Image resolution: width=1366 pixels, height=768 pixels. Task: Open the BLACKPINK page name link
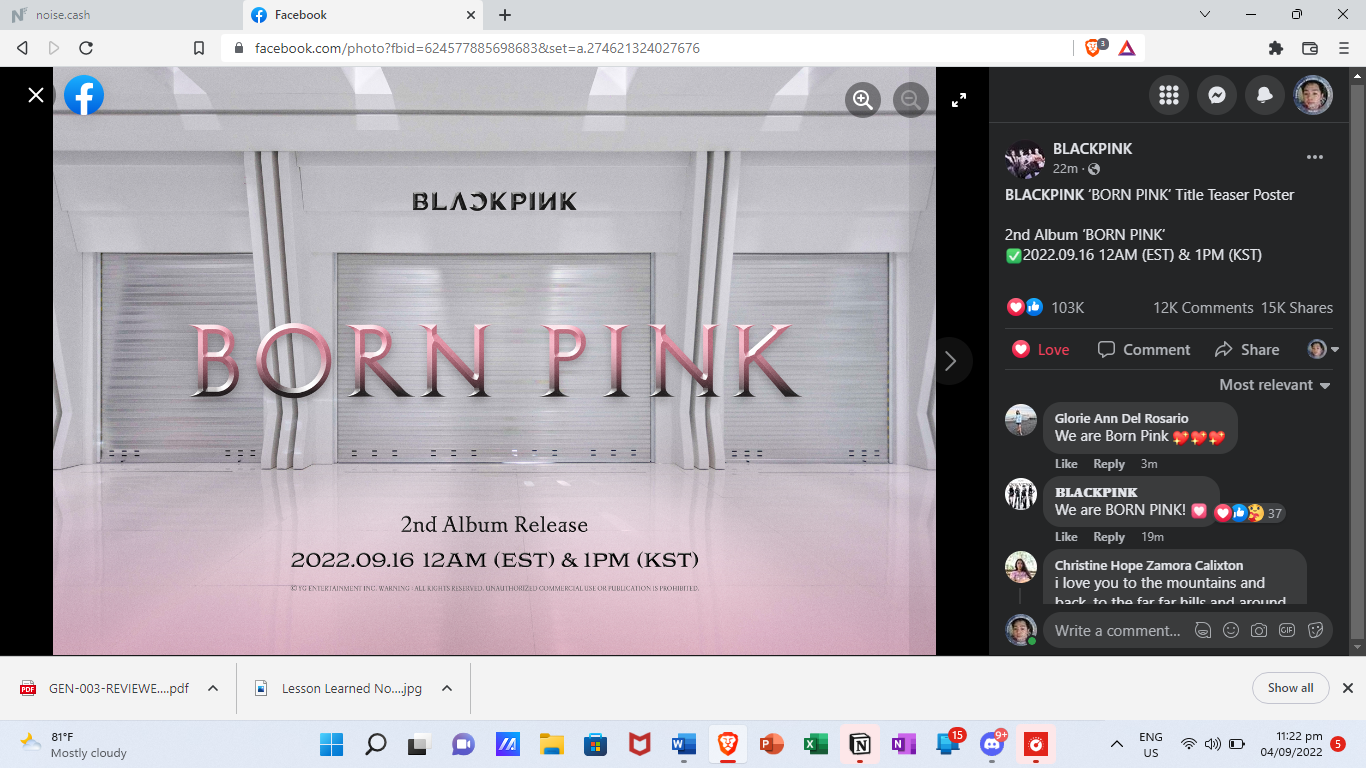pyautogui.click(x=1093, y=149)
